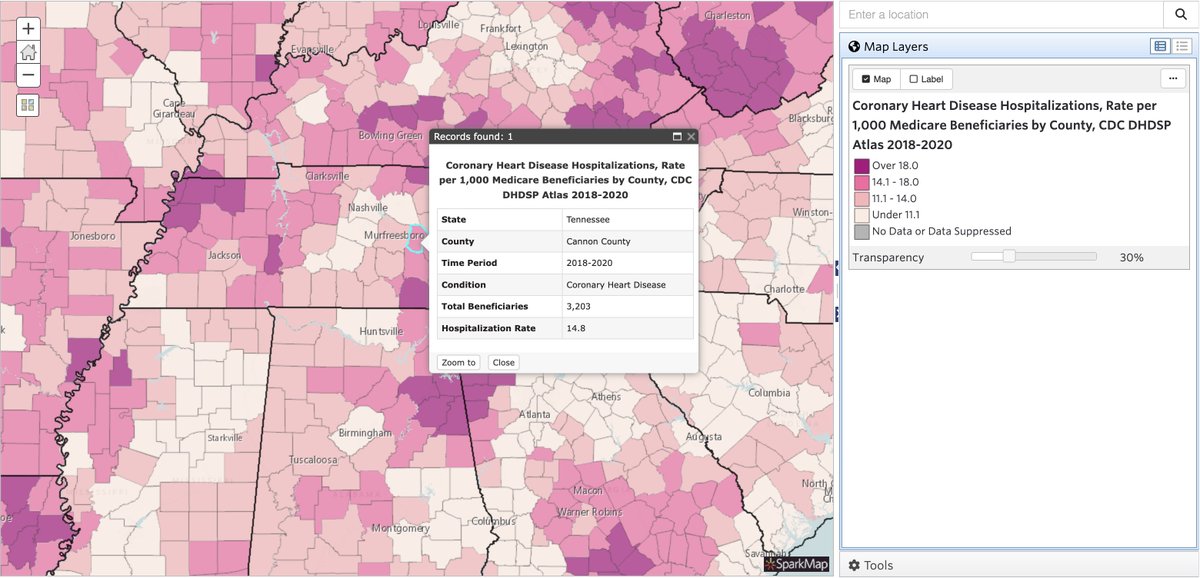Click the Close button in popup
This screenshot has height=578, width=1200.
coord(503,362)
